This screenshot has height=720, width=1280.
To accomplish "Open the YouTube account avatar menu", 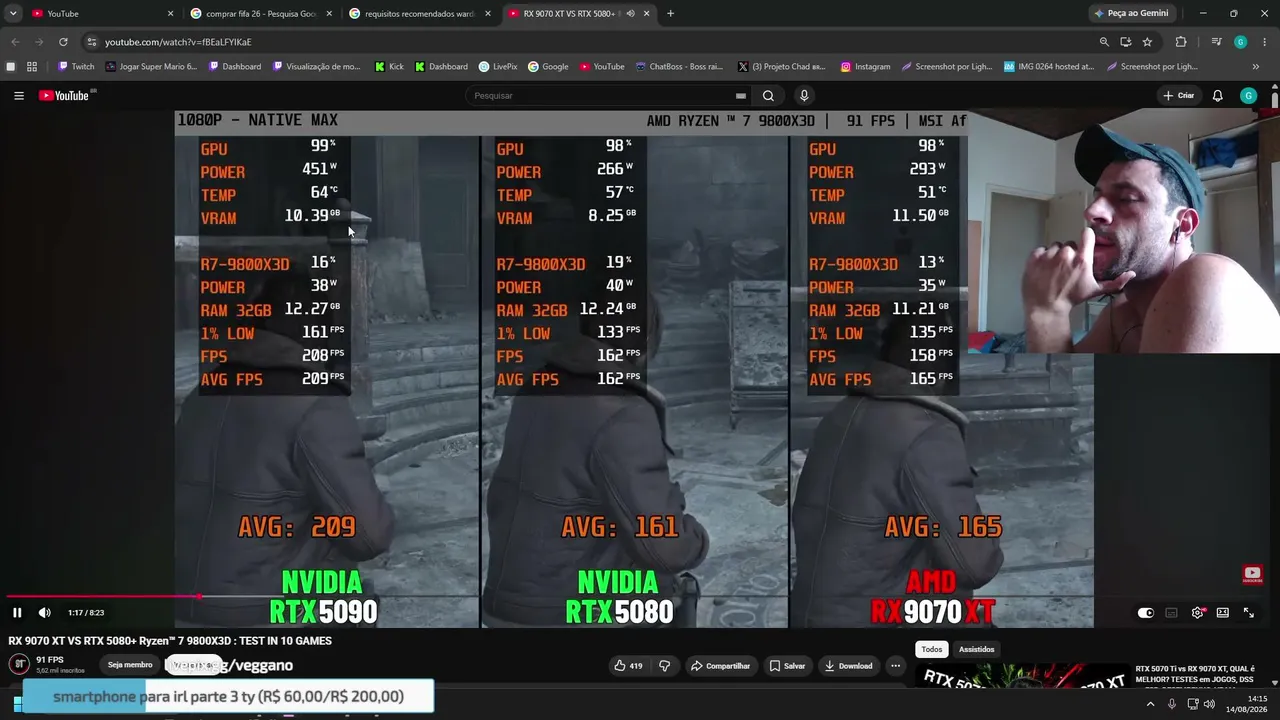I will (1248, 96).
